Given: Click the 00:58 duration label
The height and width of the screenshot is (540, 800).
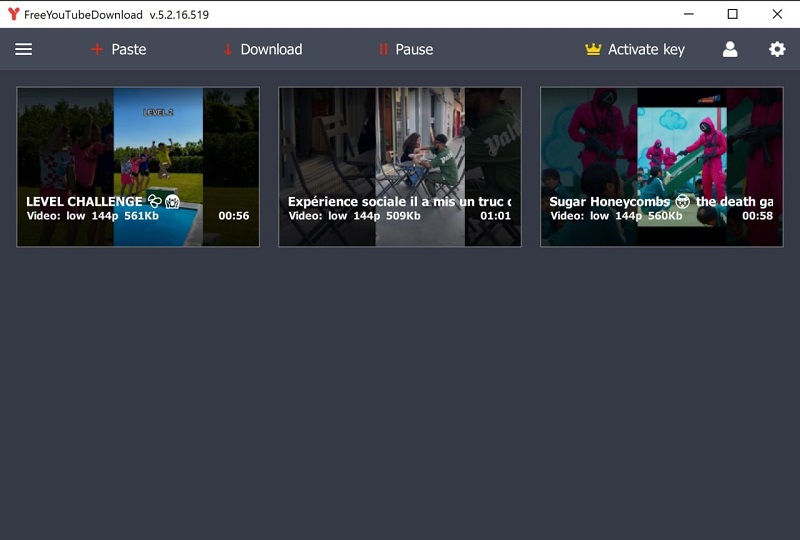Looking at the screenshot, I should coord(757,216).
